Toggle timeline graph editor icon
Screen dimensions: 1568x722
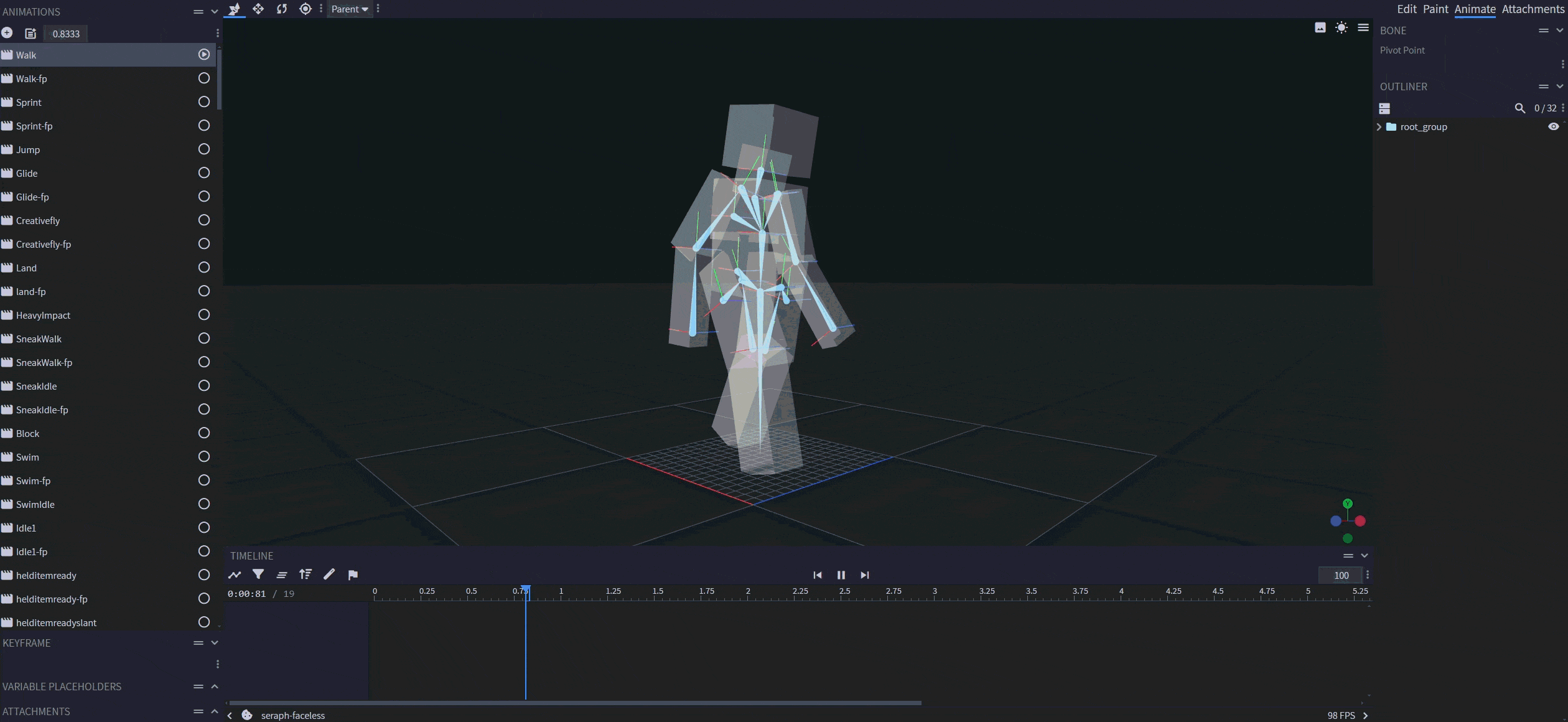[235, 574]
